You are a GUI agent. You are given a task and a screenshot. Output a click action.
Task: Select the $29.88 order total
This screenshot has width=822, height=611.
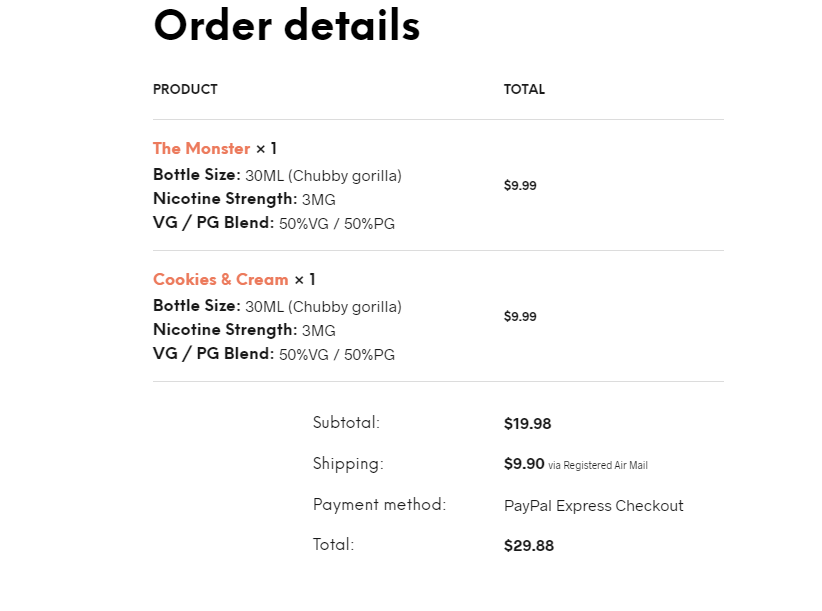(528, 546)
